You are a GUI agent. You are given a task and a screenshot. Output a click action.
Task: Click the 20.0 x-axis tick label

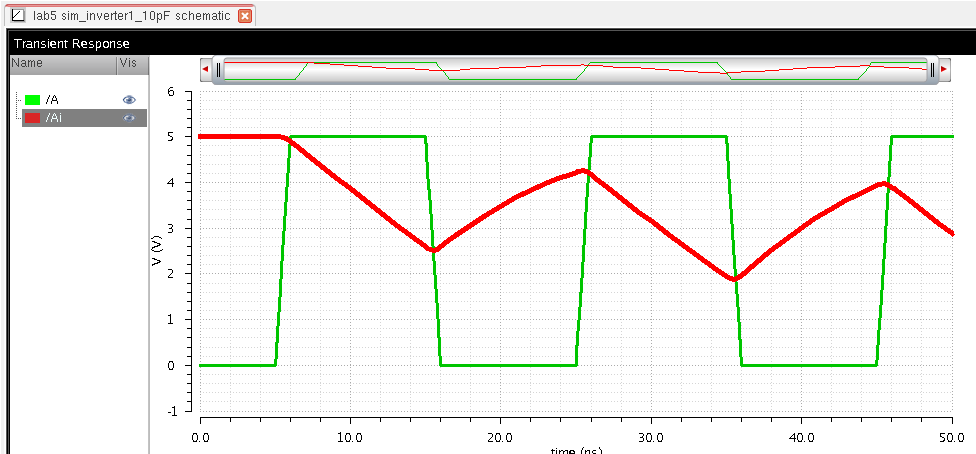click(501, 437)
